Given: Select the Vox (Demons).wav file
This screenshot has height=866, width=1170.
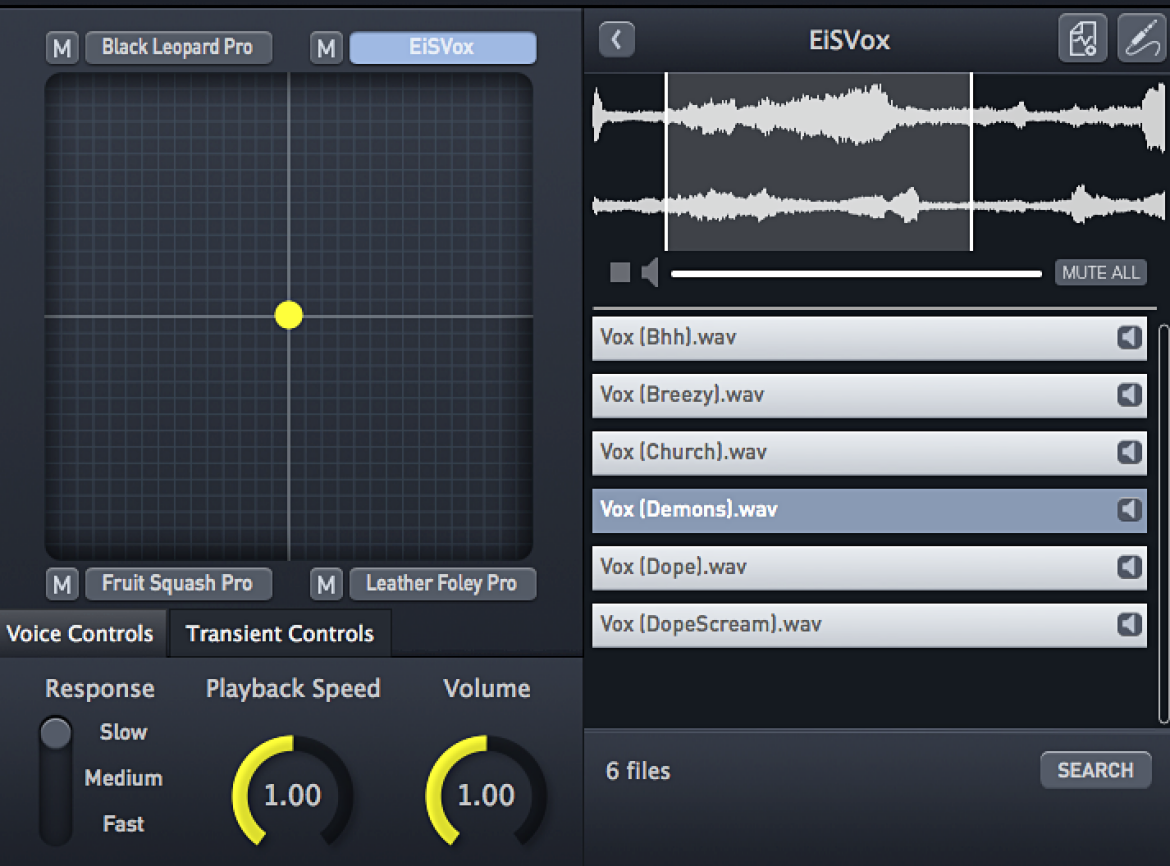Looking at the screenshot, I should click(869, 509).
